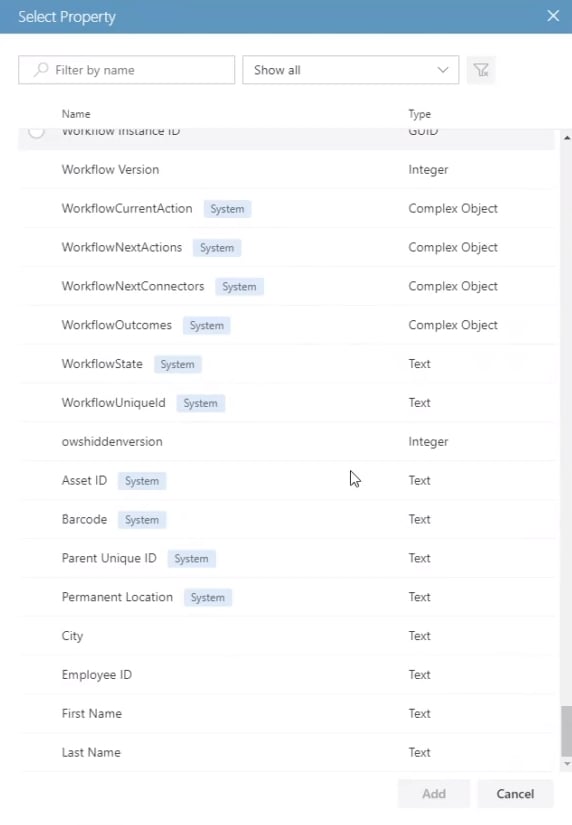
Task: Click the scrollbar up arrow
Action: [x=567, y=138]
